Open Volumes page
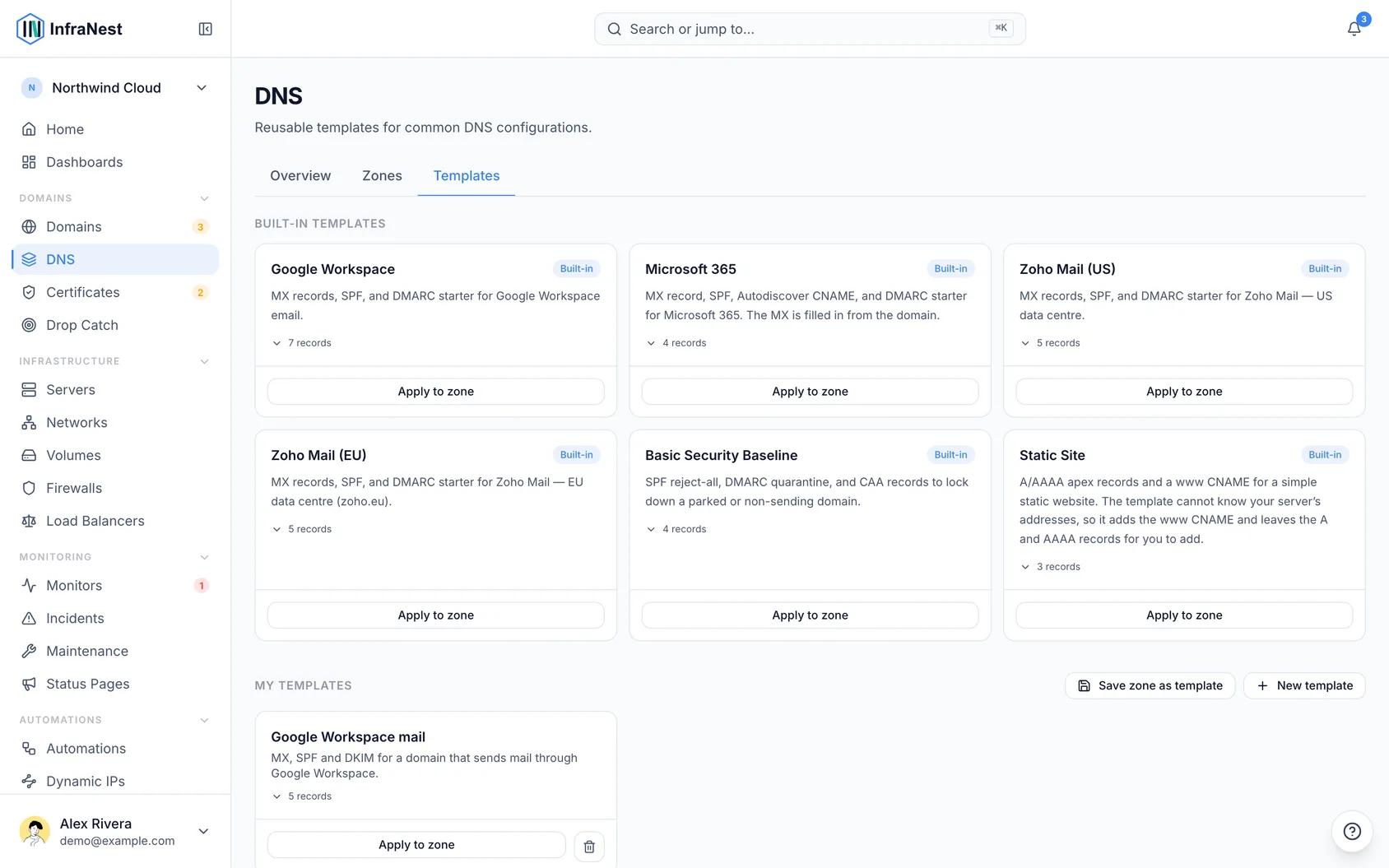This screenshot has height=868, width=1389. point(115,455)
